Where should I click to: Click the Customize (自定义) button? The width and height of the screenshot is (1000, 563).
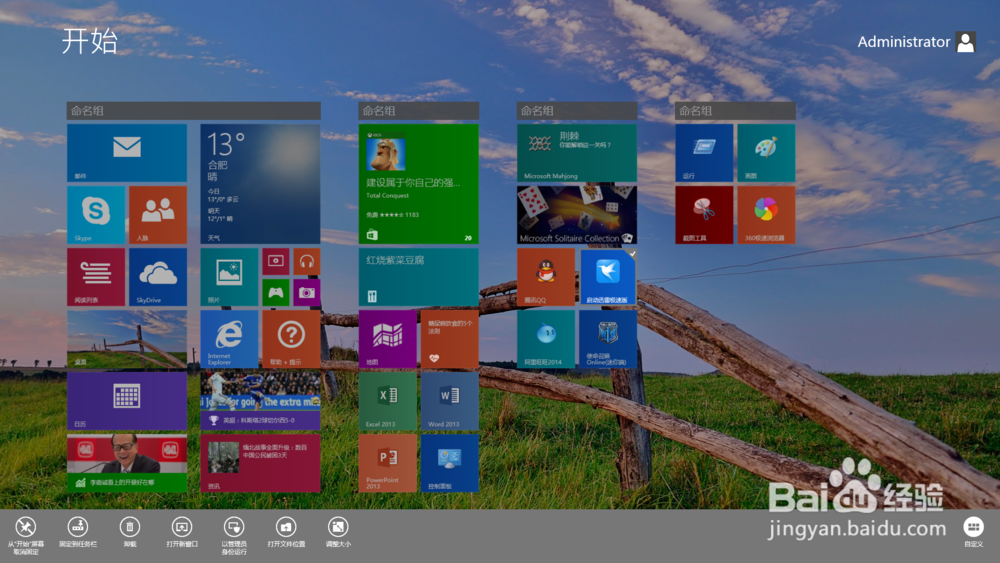click(x=973, y=532)
